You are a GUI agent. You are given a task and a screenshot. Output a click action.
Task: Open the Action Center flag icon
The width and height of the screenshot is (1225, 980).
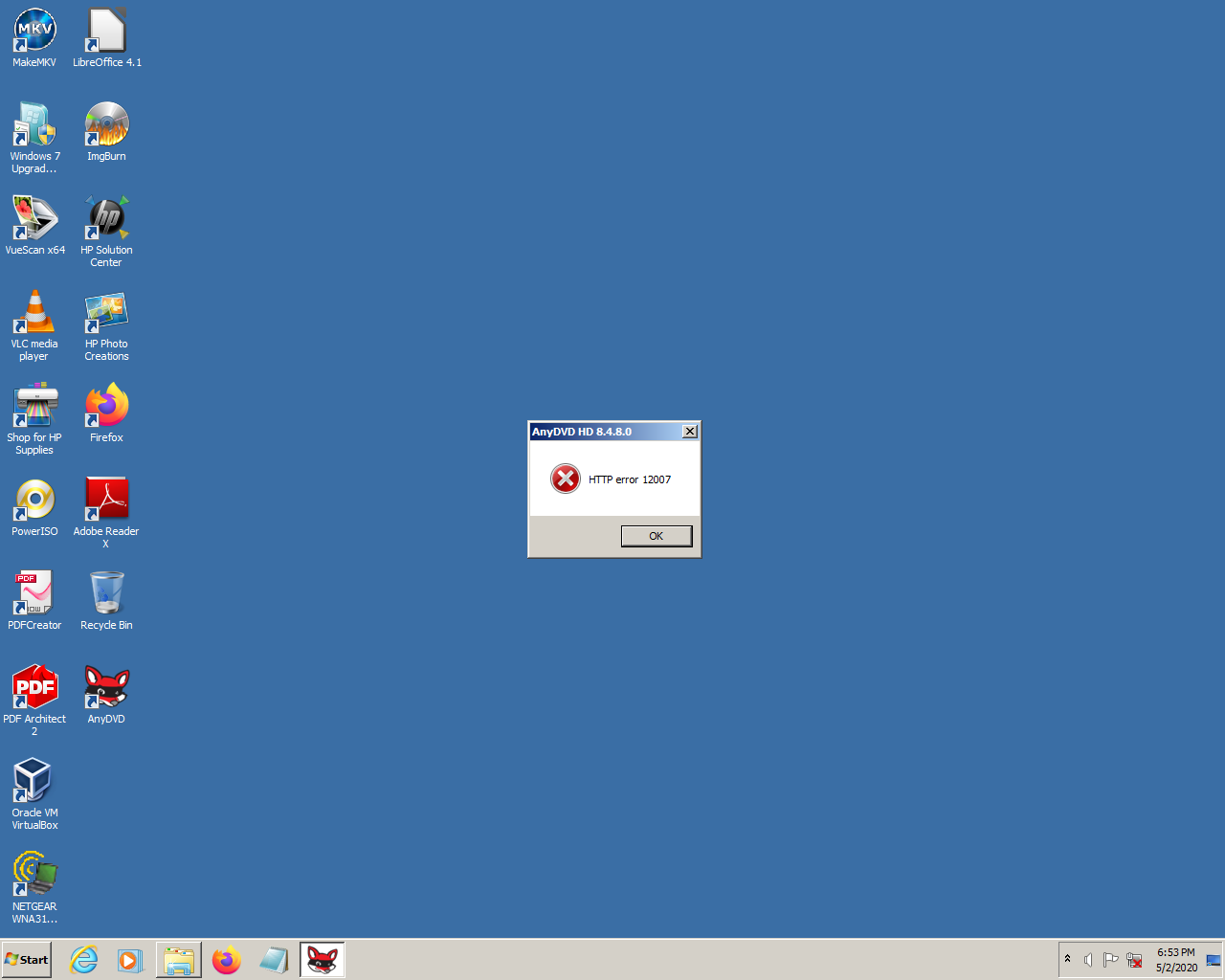pos(1110,960)
